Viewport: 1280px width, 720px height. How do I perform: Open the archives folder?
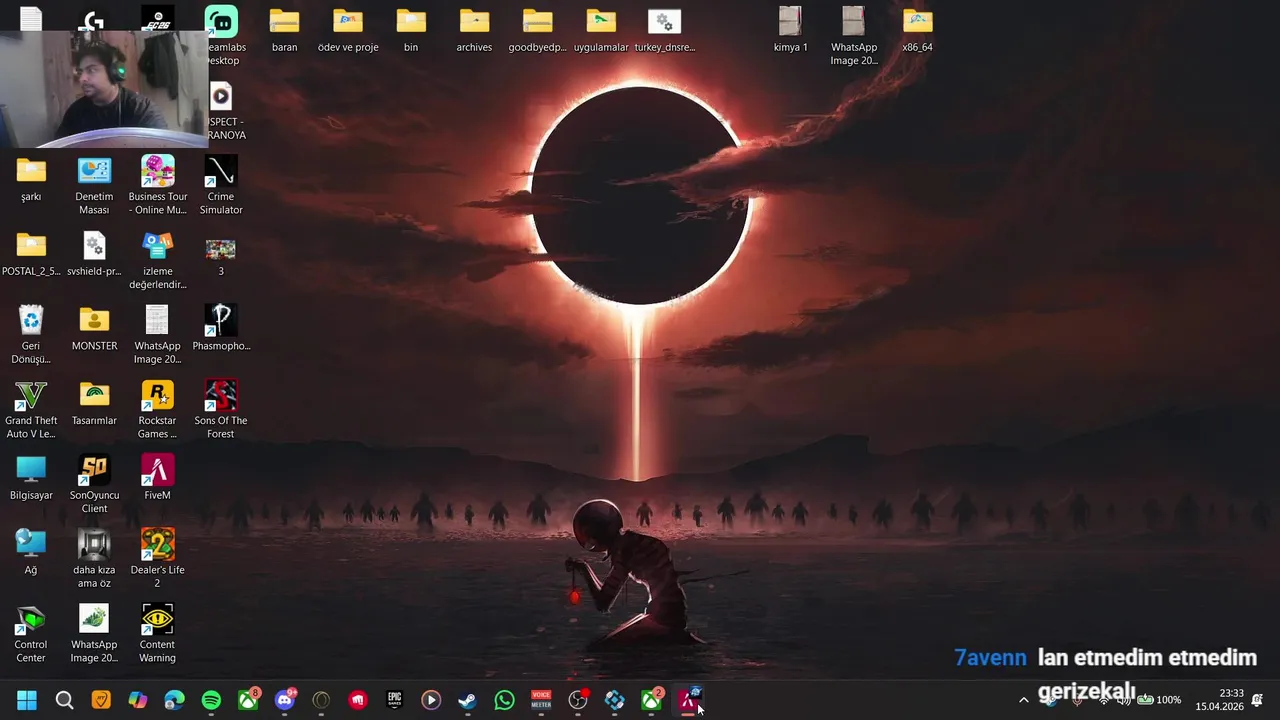pyautogui.click(x=474, y=30)
